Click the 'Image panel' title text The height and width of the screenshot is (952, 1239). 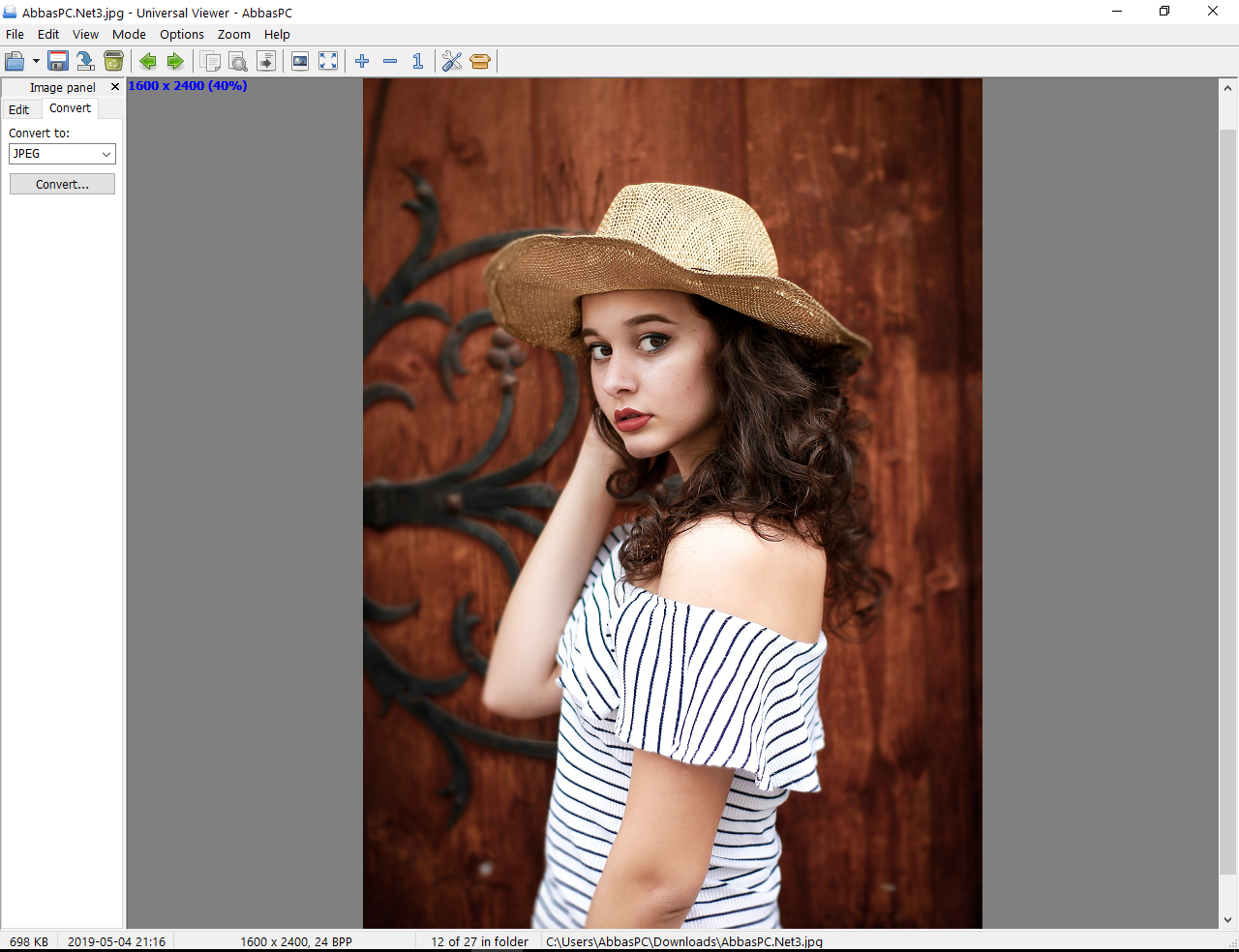63,87
